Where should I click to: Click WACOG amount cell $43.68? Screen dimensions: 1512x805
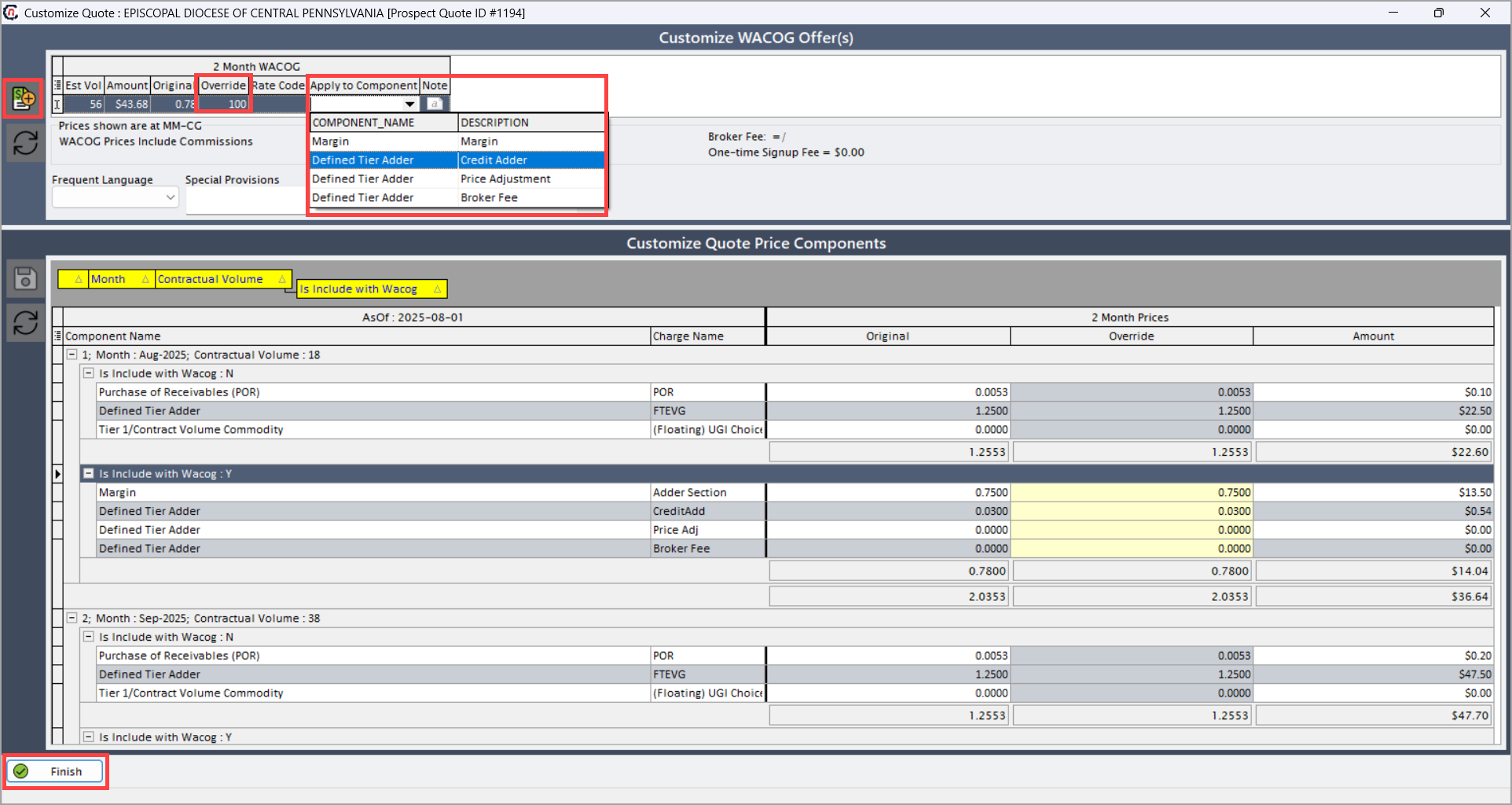[x=127, y=104]
